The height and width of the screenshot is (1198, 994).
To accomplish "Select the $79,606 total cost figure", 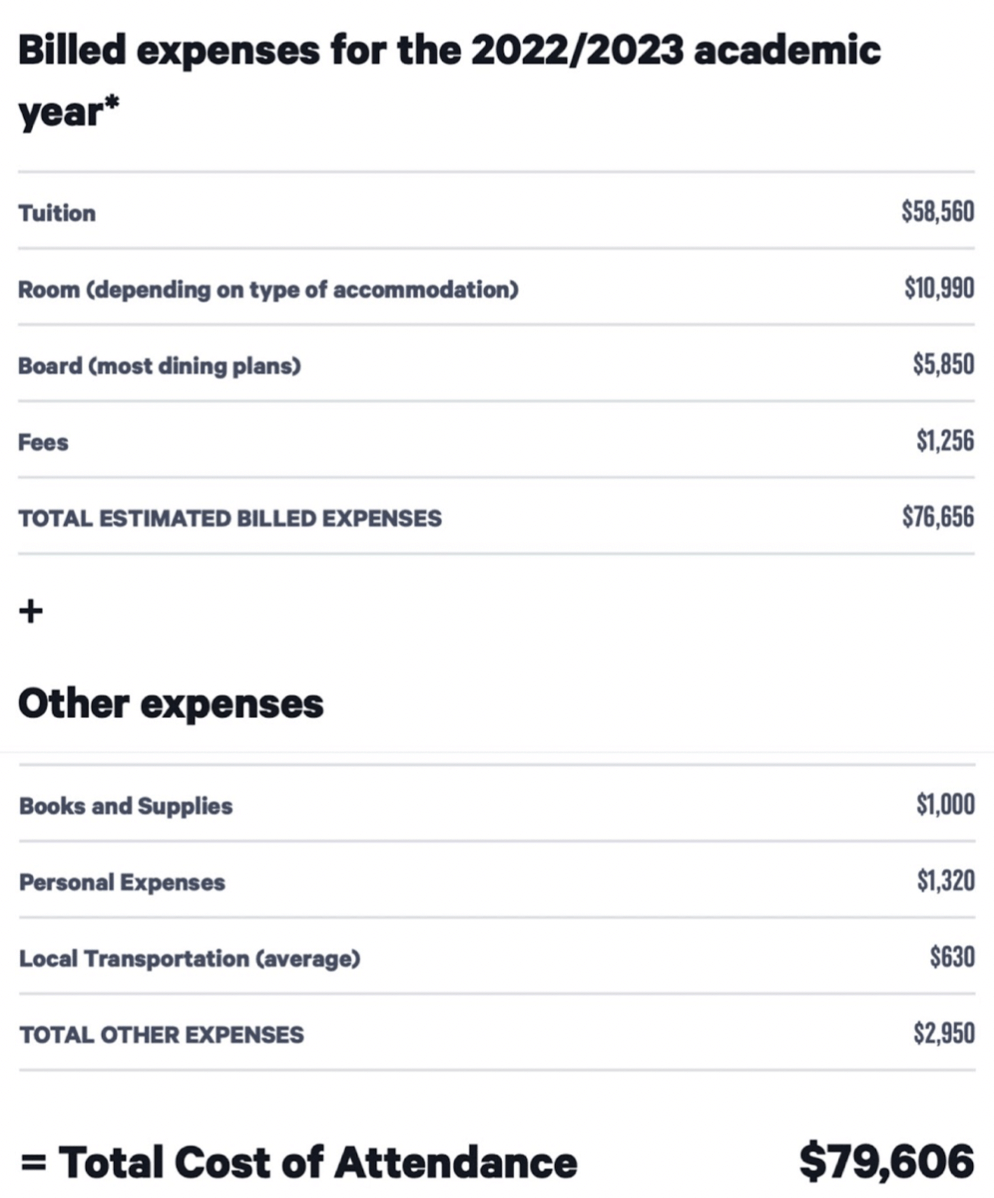I will 887,1162.
